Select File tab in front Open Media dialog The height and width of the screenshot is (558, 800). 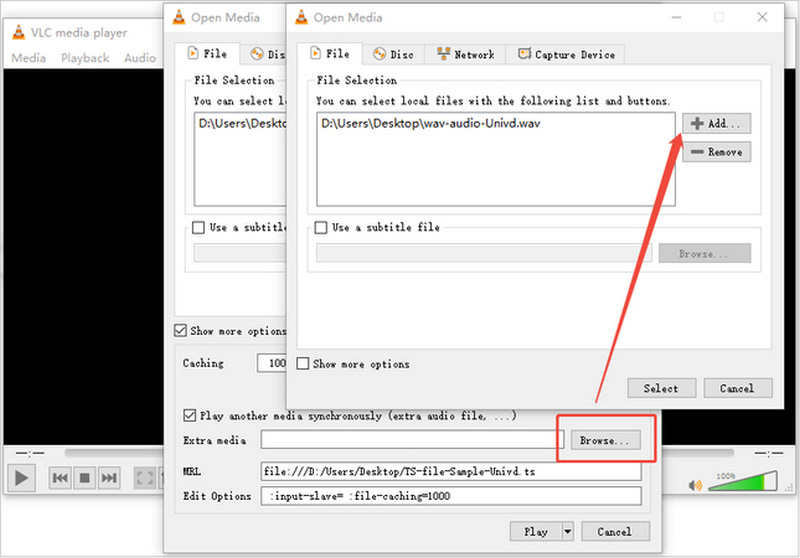[330, 54]
